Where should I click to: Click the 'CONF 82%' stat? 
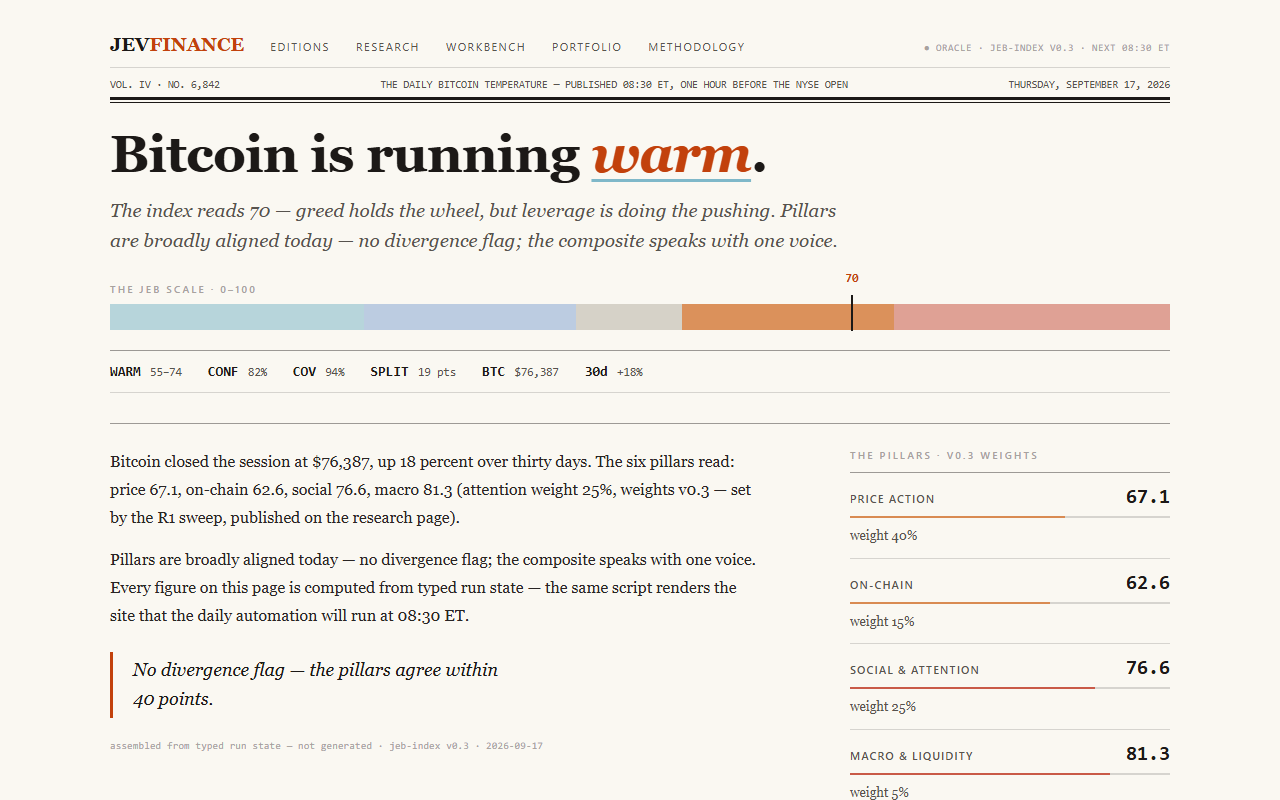(x=238, y=372)
